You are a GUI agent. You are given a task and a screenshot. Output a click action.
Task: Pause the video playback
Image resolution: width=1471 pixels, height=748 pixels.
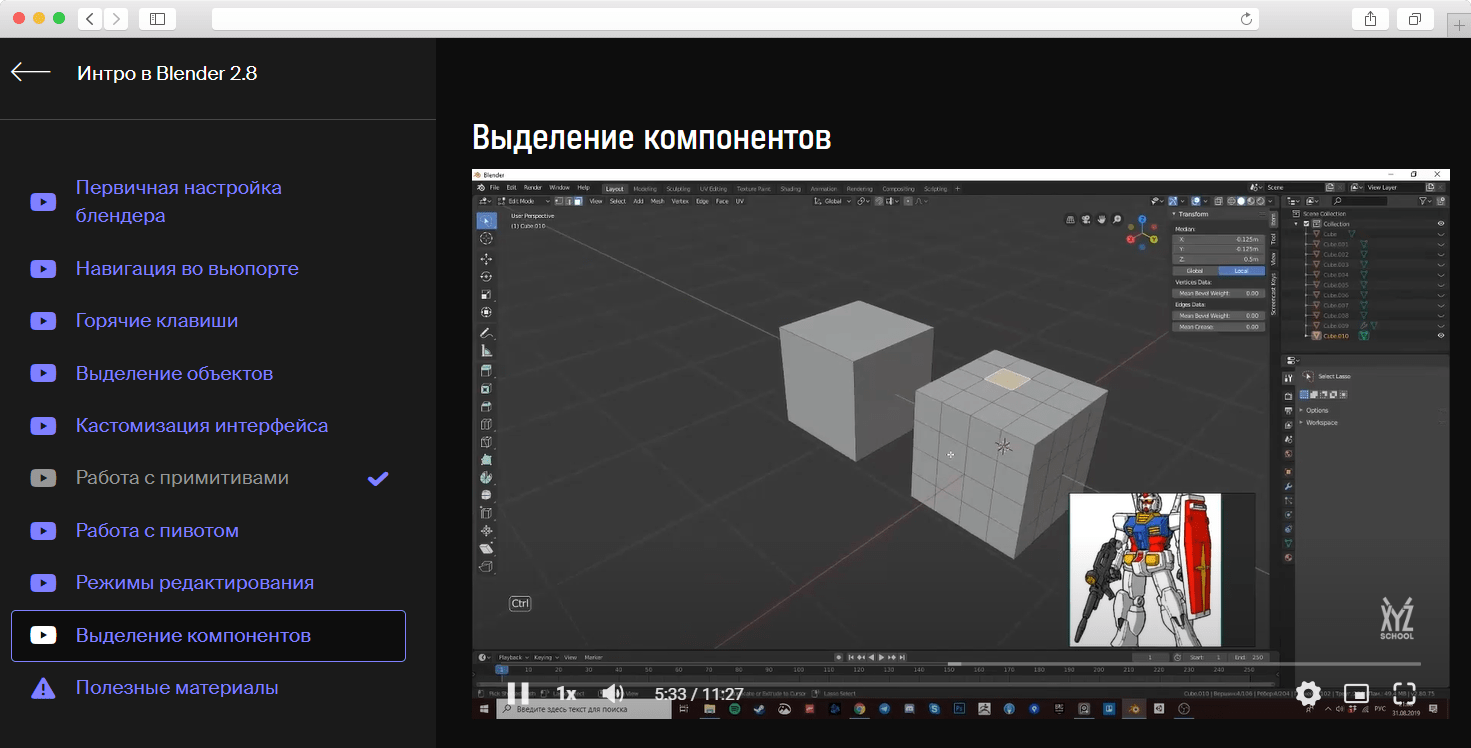tap(518, 693)
